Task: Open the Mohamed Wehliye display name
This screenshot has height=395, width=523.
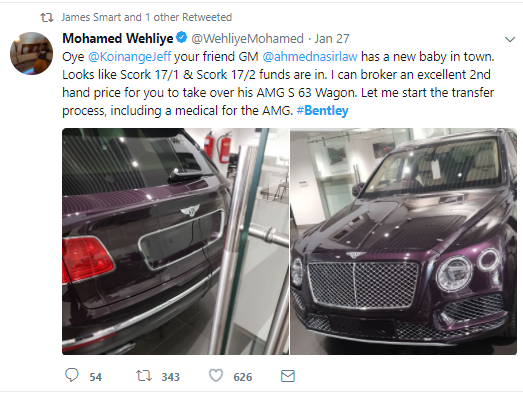Action: click(118, 38)
